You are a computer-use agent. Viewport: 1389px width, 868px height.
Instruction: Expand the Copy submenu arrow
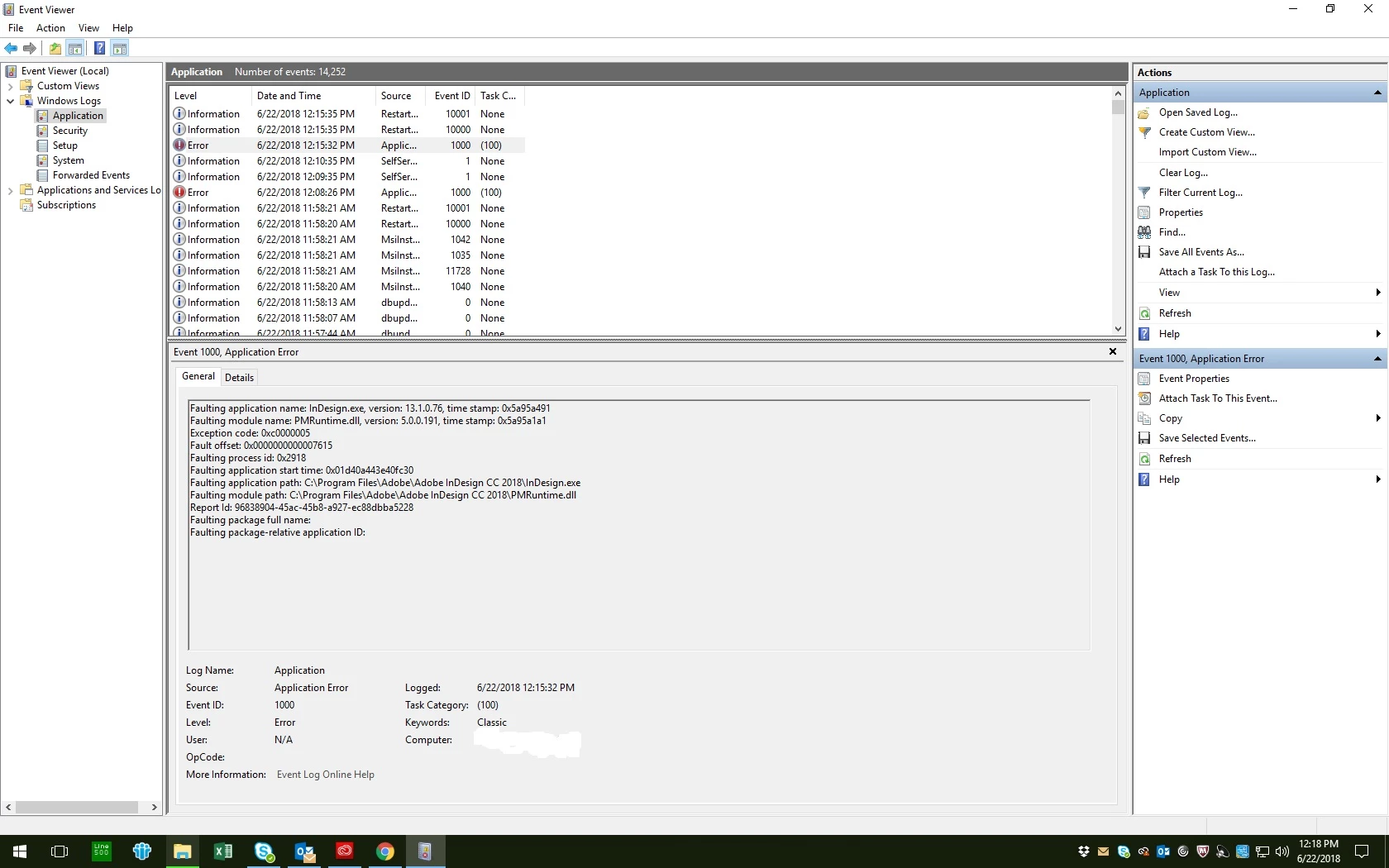tap(1377, 418)
